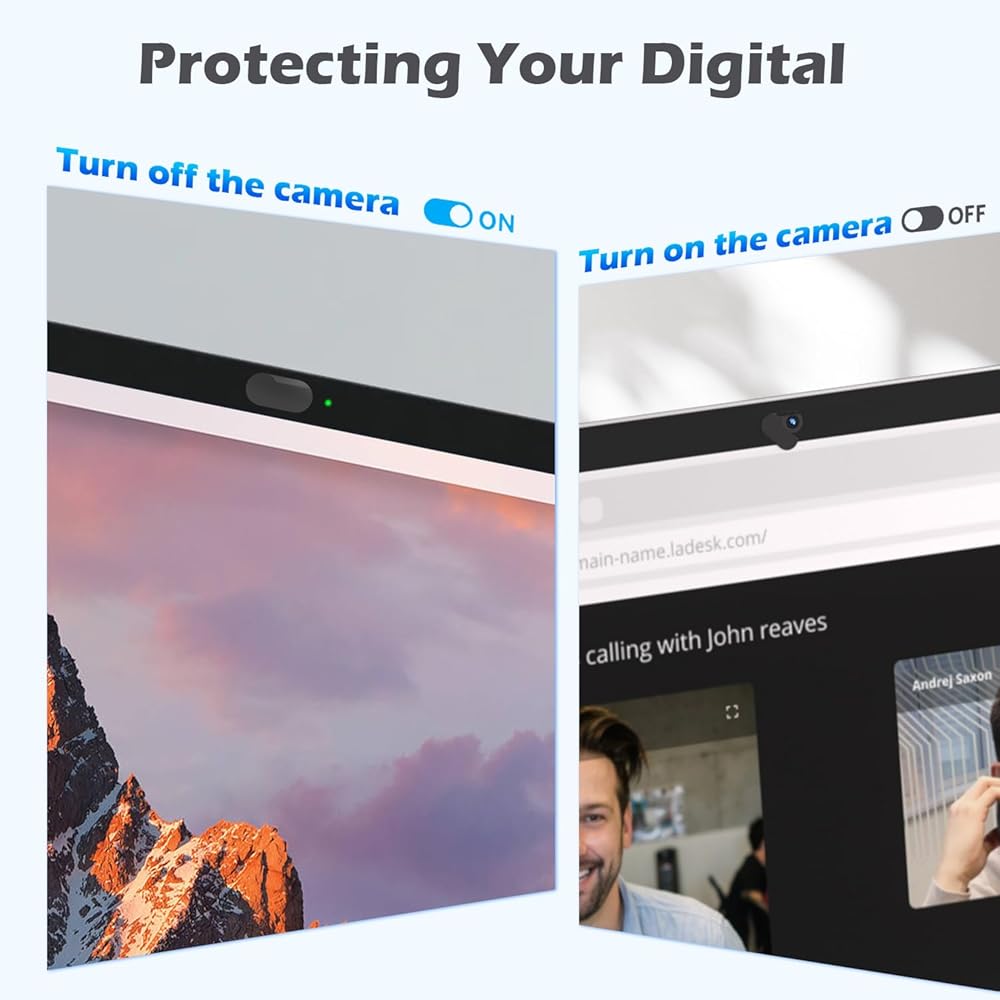The image size is (1000, 1000).
Task: Click the exposed blue webcam lens
Action: [x=792, y=421]
